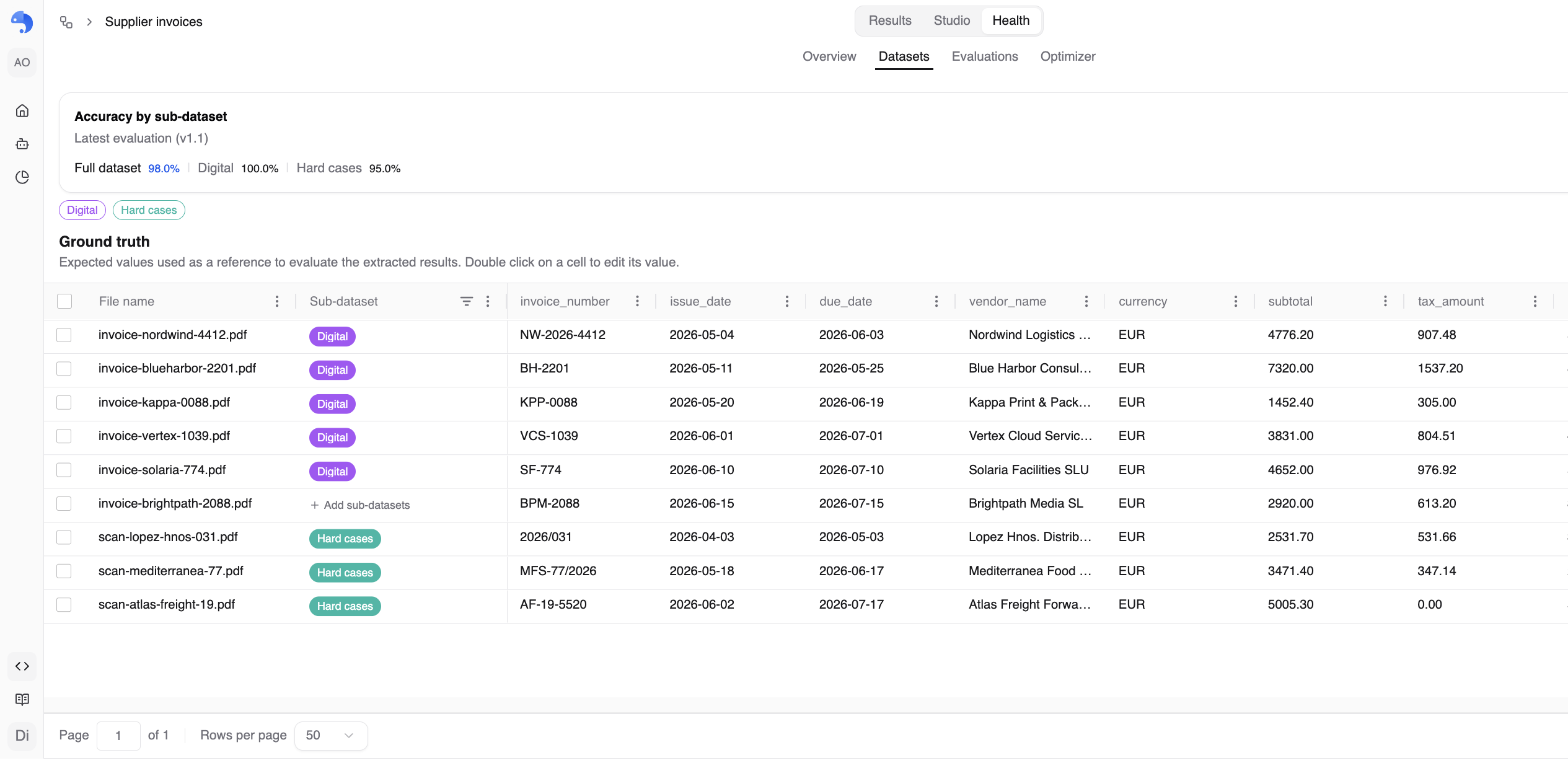Click the Digital tag on invoice-solaria-774.pdf row
Screen dimensions: 1568x776
tap(332, 472)
